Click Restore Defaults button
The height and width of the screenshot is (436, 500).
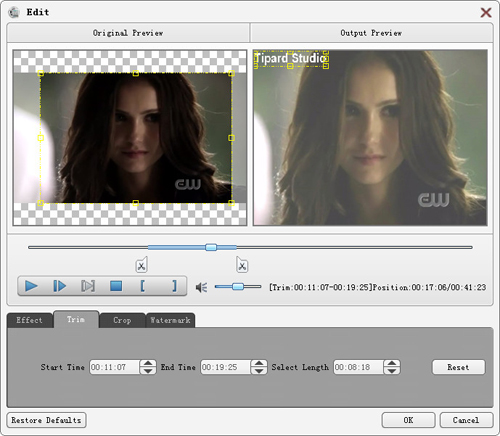[46, 420]
